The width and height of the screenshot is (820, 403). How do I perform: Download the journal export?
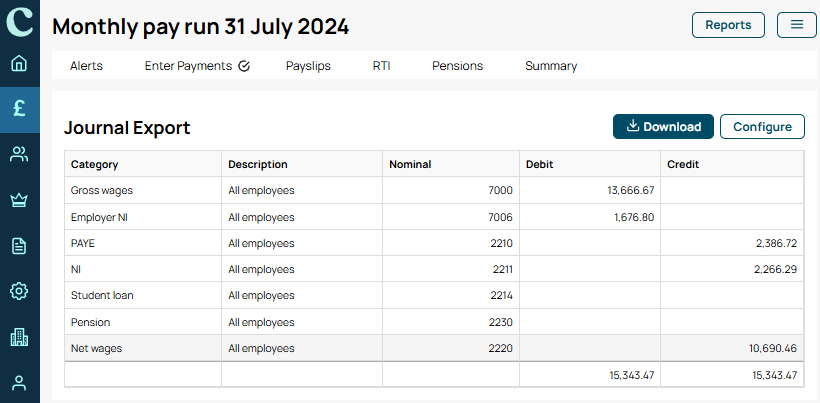point(663,126)
